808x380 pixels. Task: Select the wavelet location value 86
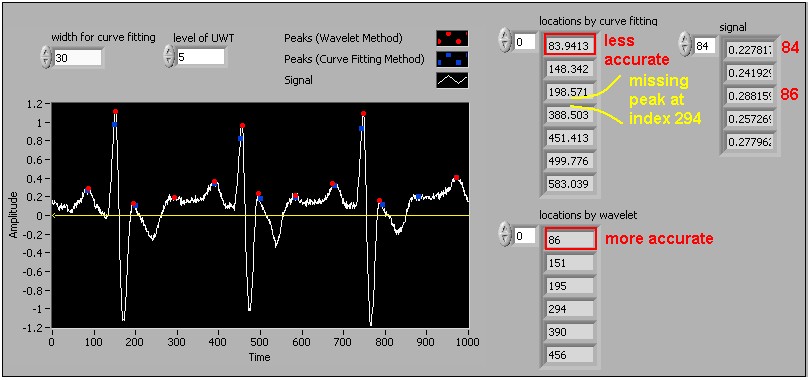[570, 239]
